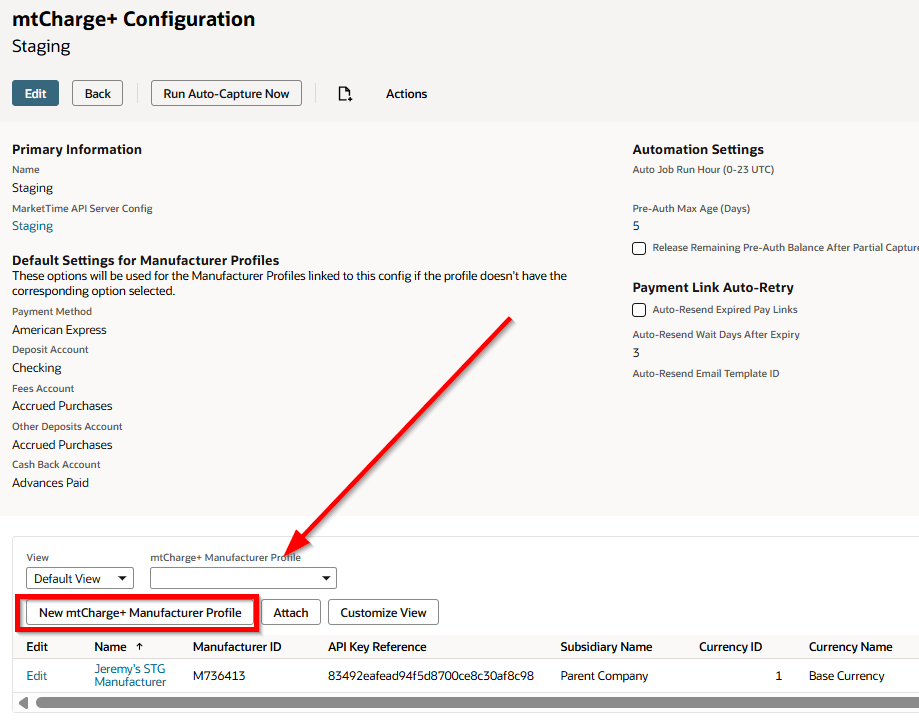Click the API Key Reference column header
The image size is (919, 725).
(x=377, y=646)
